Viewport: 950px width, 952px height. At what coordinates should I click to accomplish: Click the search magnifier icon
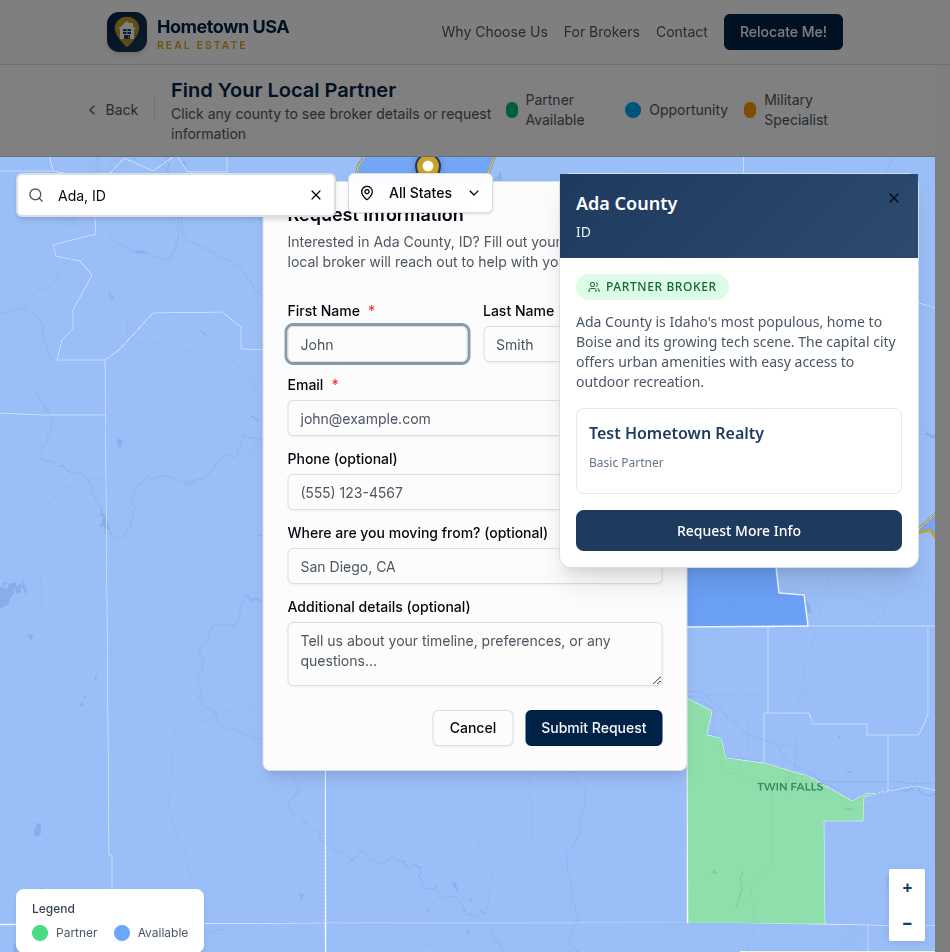36,196
